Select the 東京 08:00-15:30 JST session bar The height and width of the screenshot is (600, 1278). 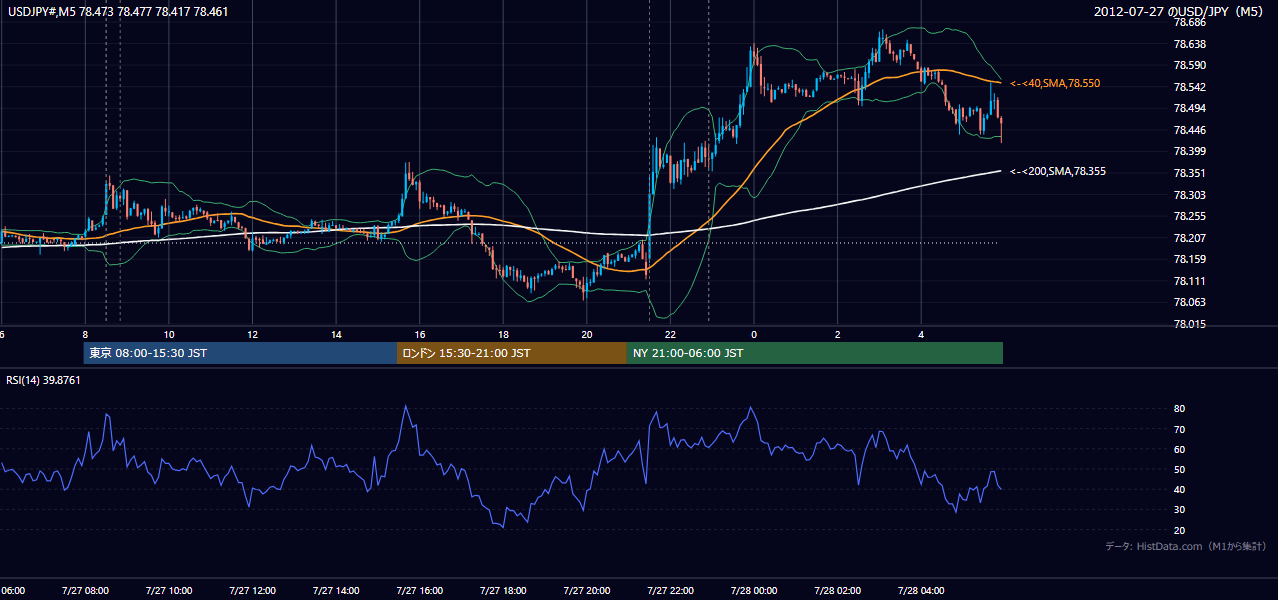point(241,353)
